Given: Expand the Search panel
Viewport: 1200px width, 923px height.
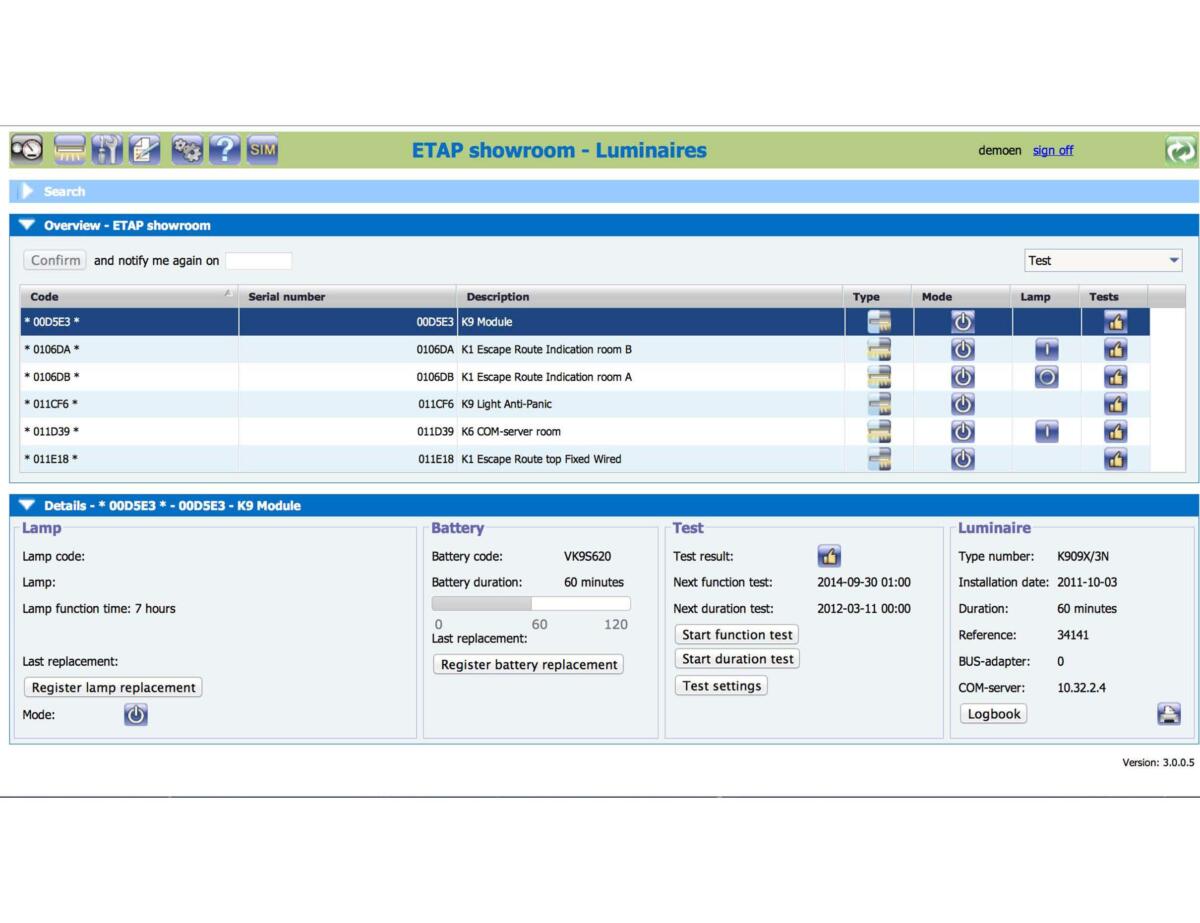Looking at the screenshot, I should pos(28,191).
